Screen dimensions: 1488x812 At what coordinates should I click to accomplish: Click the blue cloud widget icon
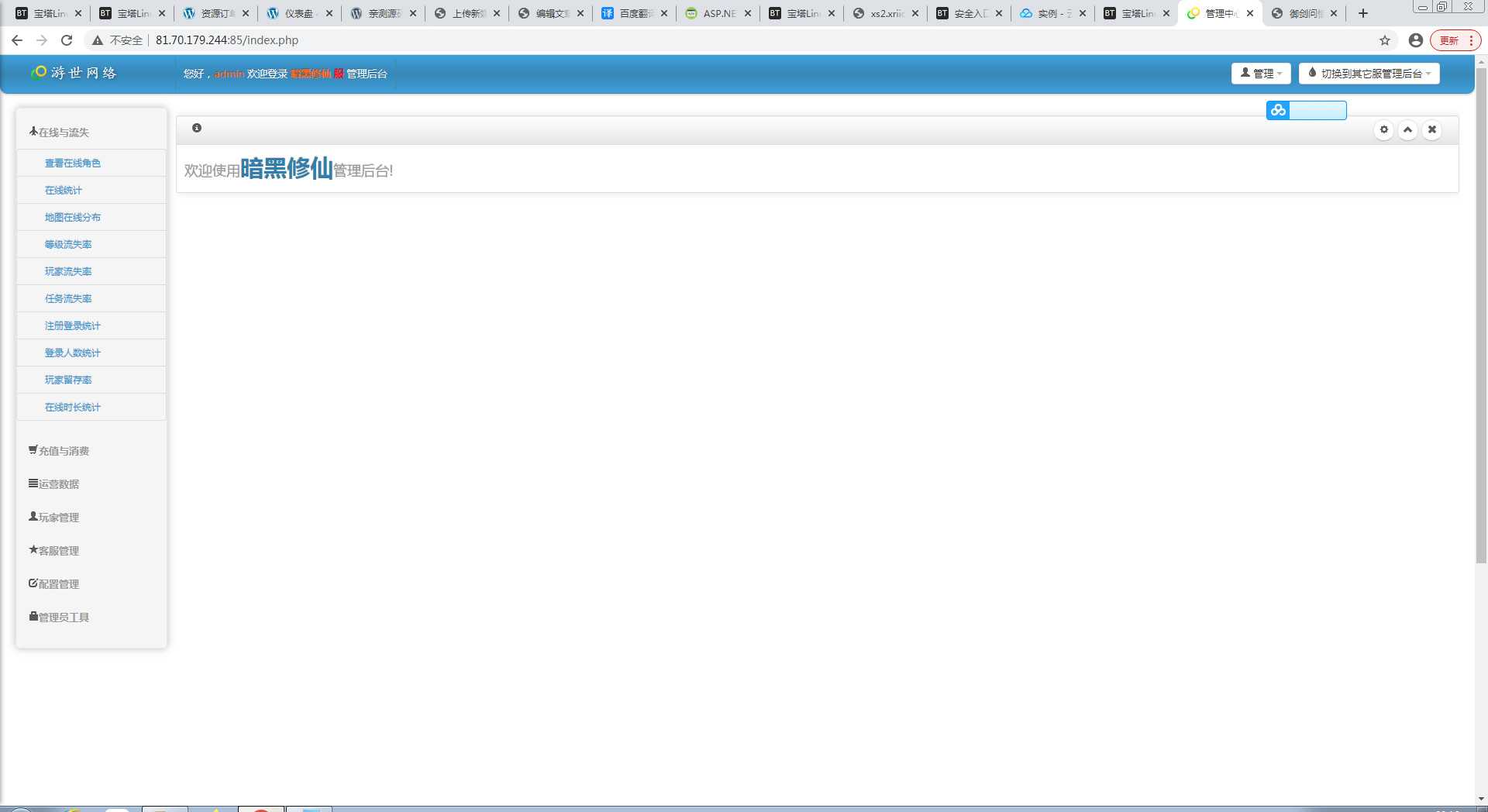coord(1278,111)
